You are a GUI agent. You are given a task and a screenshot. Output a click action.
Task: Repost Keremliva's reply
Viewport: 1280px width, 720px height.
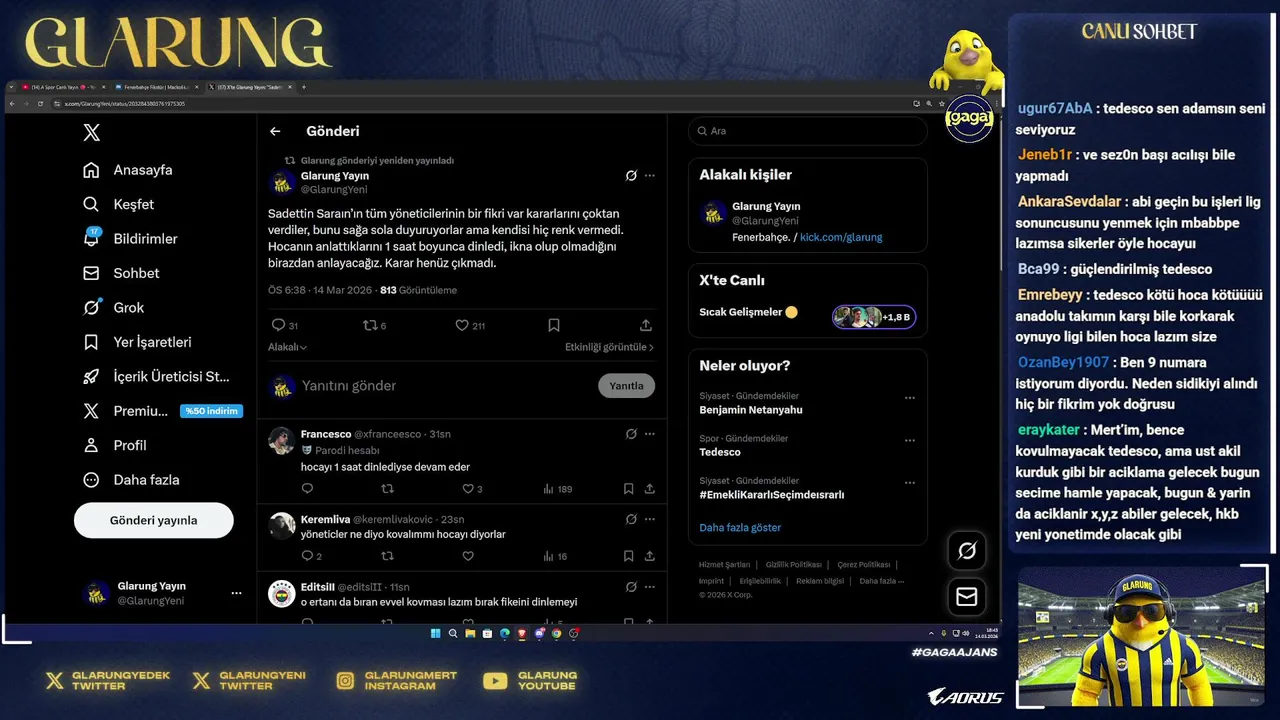click(387, 556)
